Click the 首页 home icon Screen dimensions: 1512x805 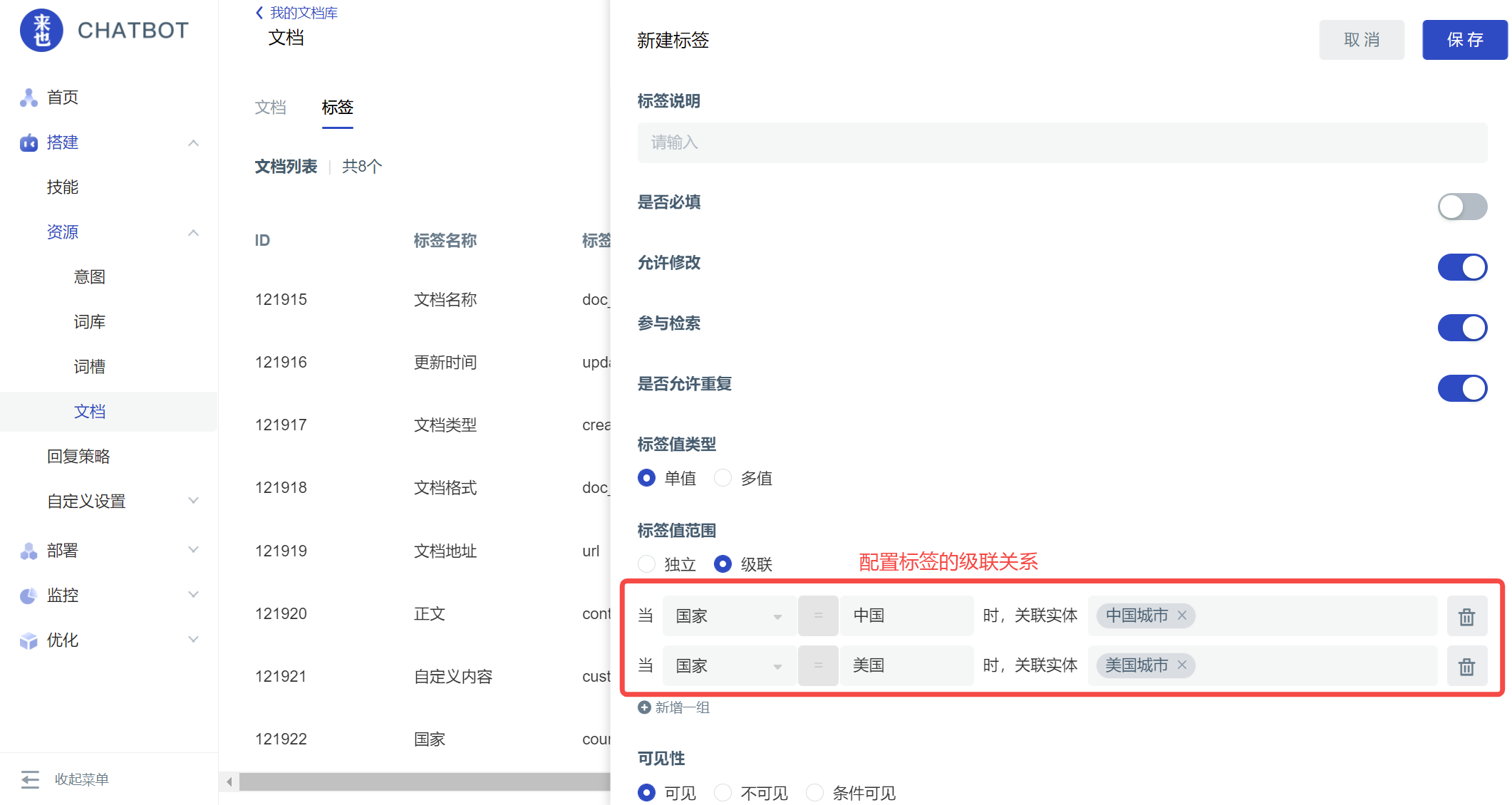[29, 98]
